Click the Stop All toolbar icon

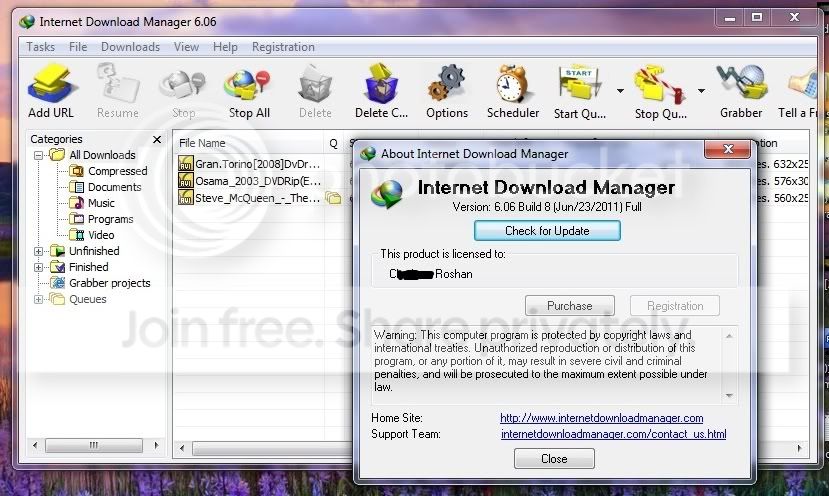click(248, 85)
